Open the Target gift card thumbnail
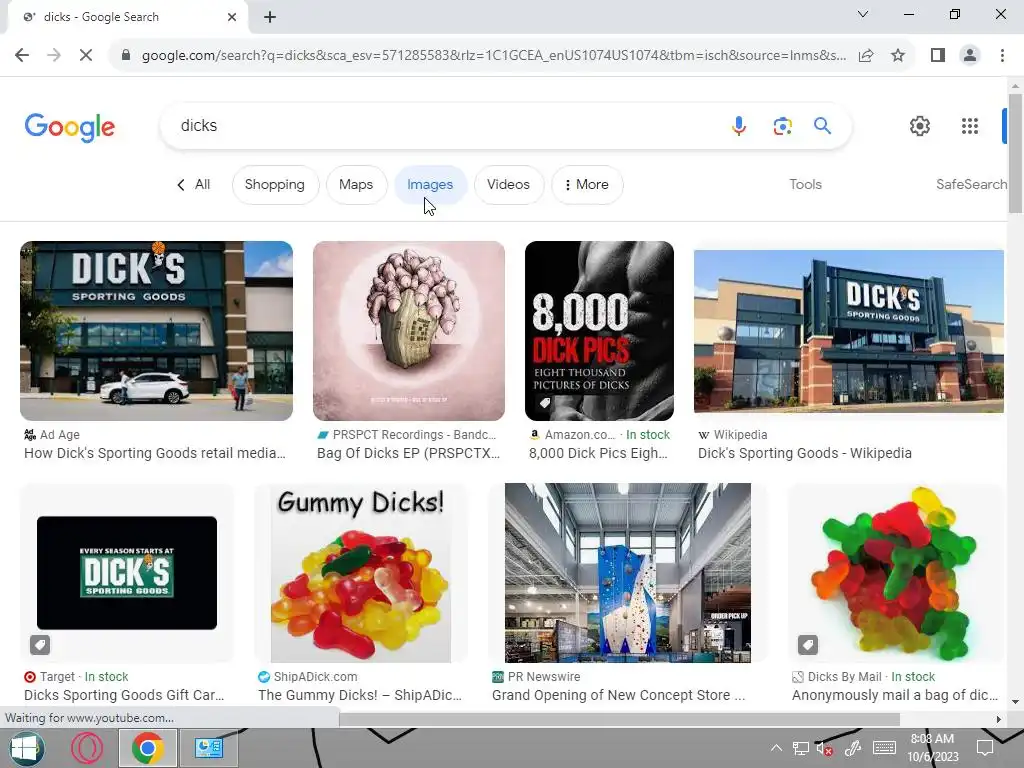Screen dimensions: 1024x768 click(x=127, y=573)
